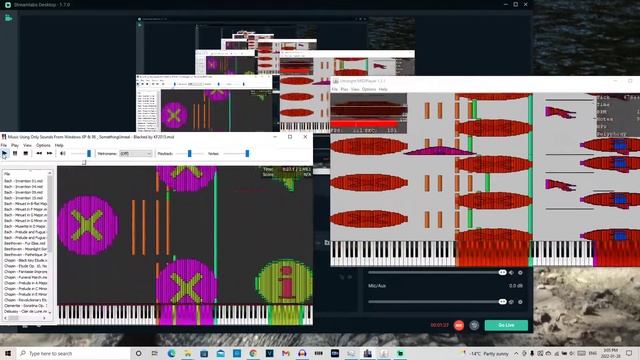Open the notification center icon

[x=629, y=353]
